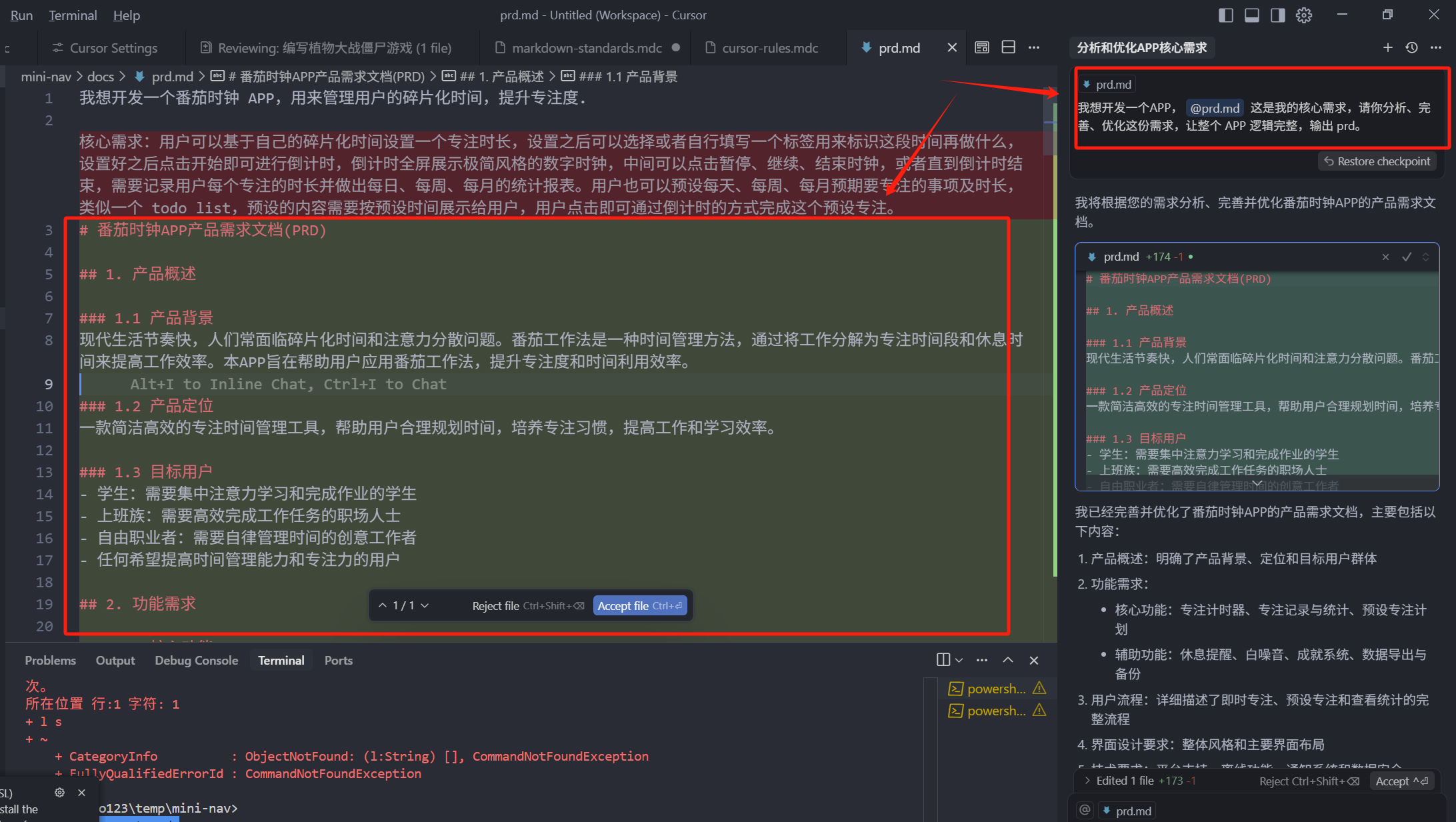The width and height of the screenshot is (1456, 822).
Task: Open terminal panel more actions ellipsis
Action: (982, 660)
